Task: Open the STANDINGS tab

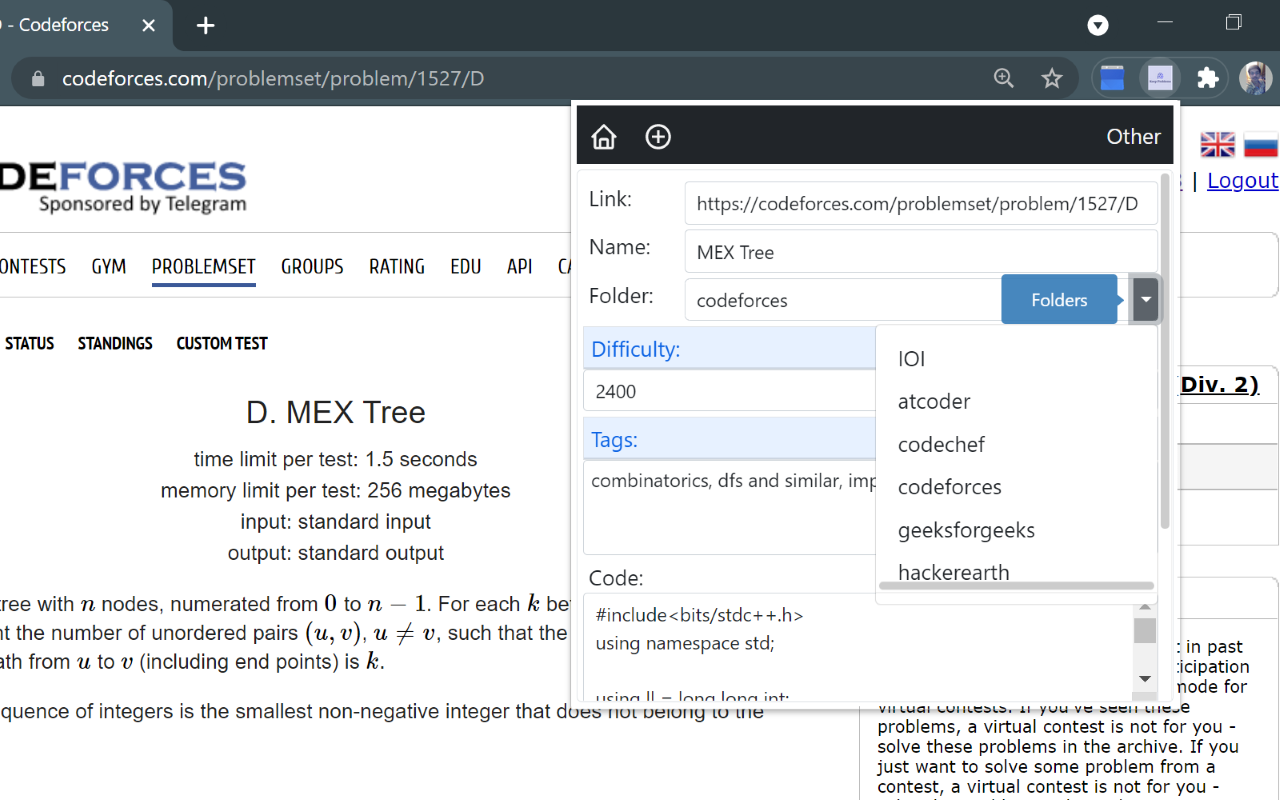Action: (115, 343)
